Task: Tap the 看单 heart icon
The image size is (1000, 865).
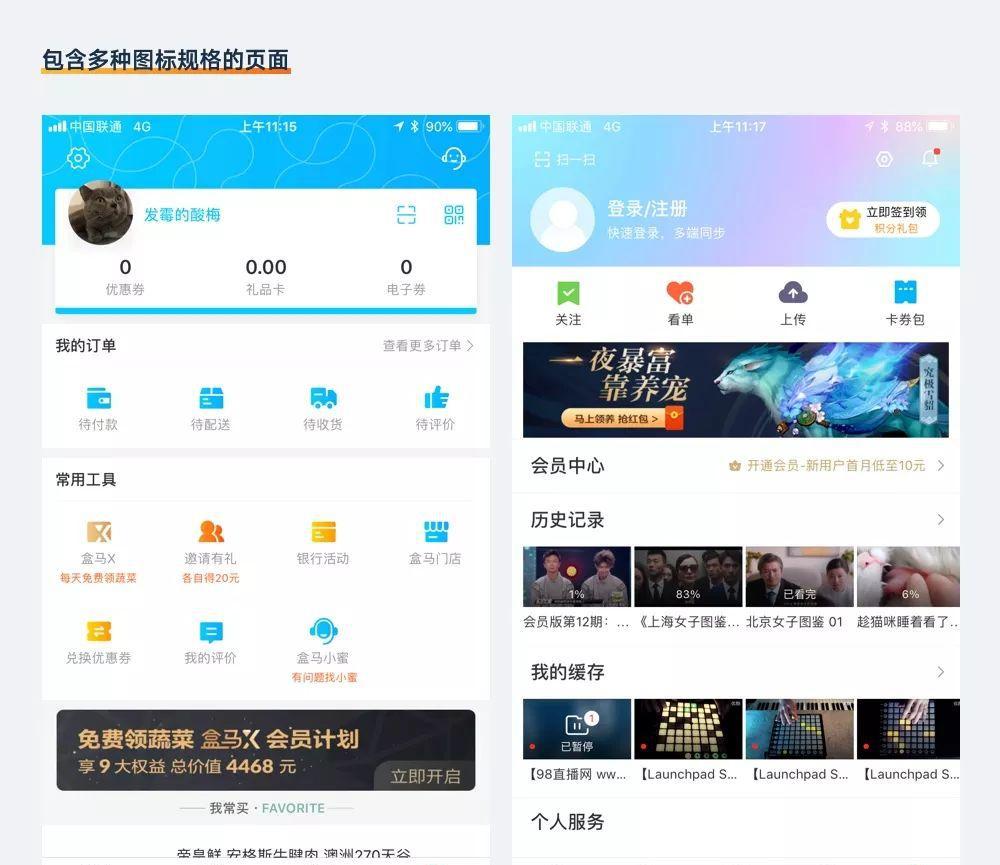Action: click(680, 293)
